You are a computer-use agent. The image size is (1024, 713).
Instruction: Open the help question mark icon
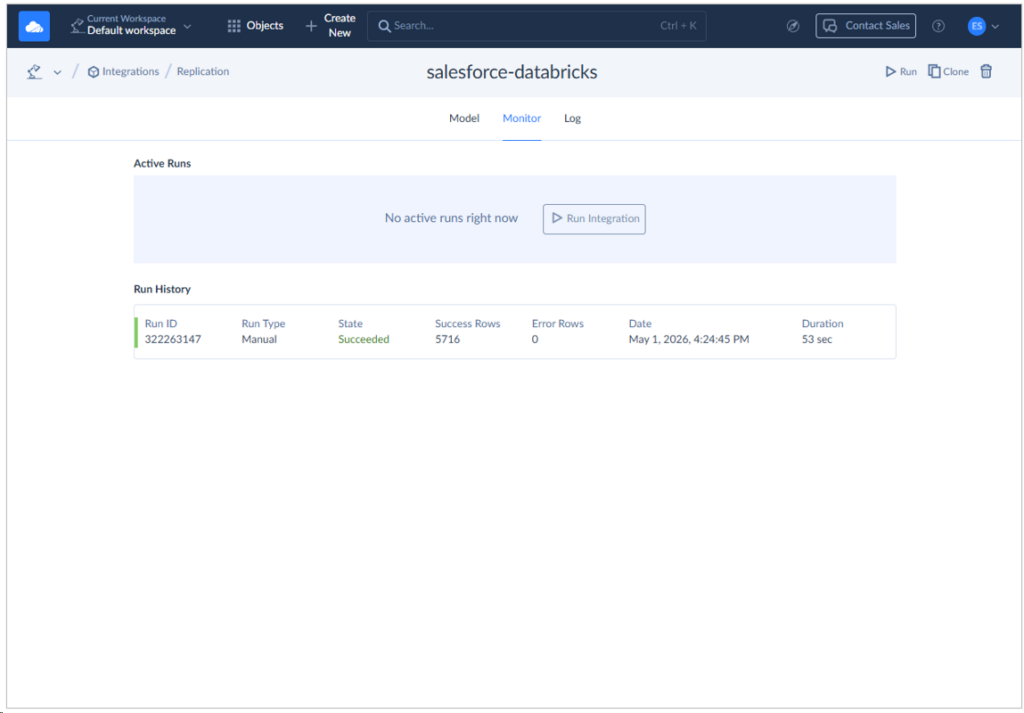tap(938, 26)
